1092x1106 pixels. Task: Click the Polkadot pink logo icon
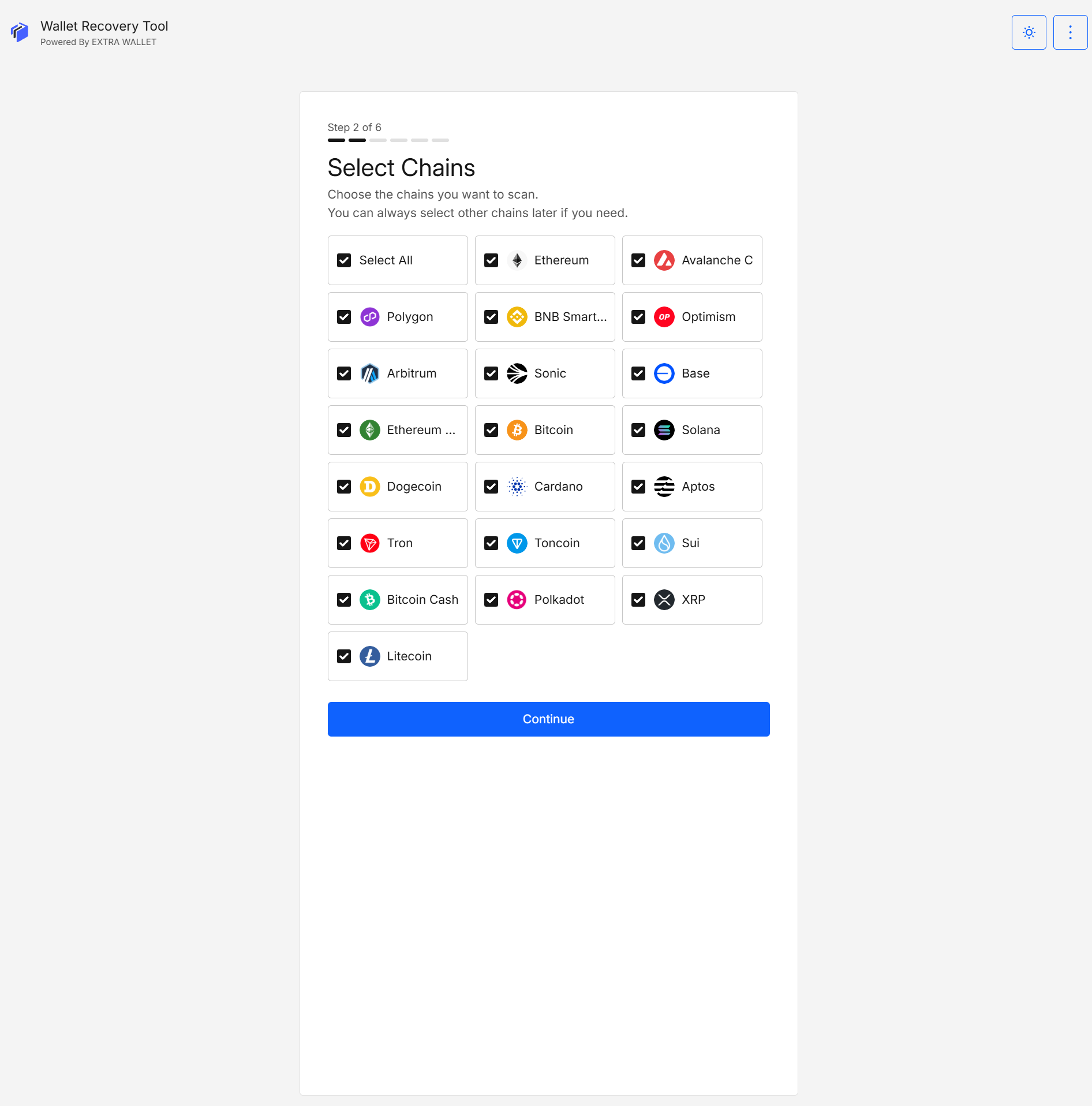[517, 600]
